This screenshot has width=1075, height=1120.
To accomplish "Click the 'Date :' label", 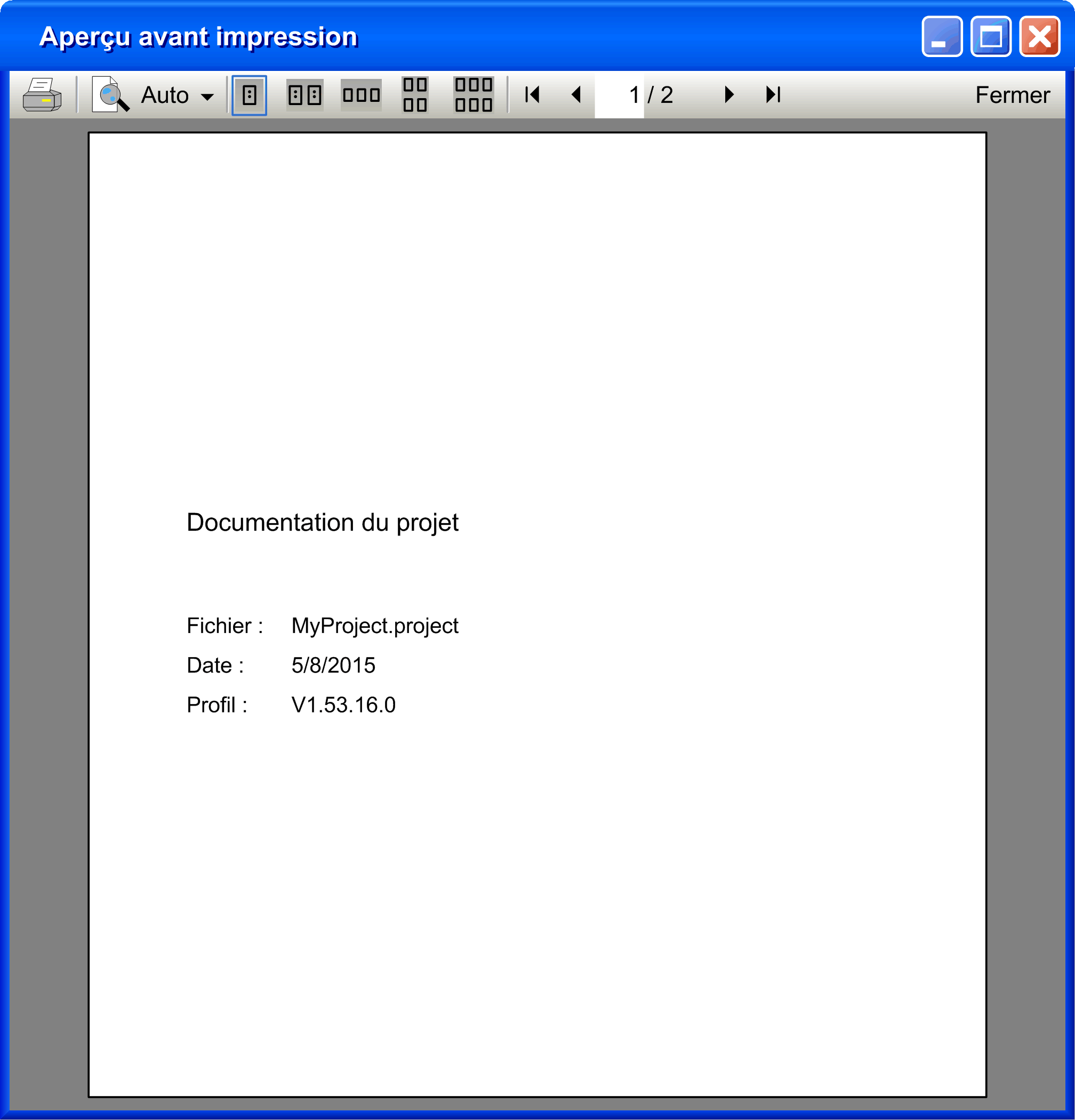I will 215,666.
